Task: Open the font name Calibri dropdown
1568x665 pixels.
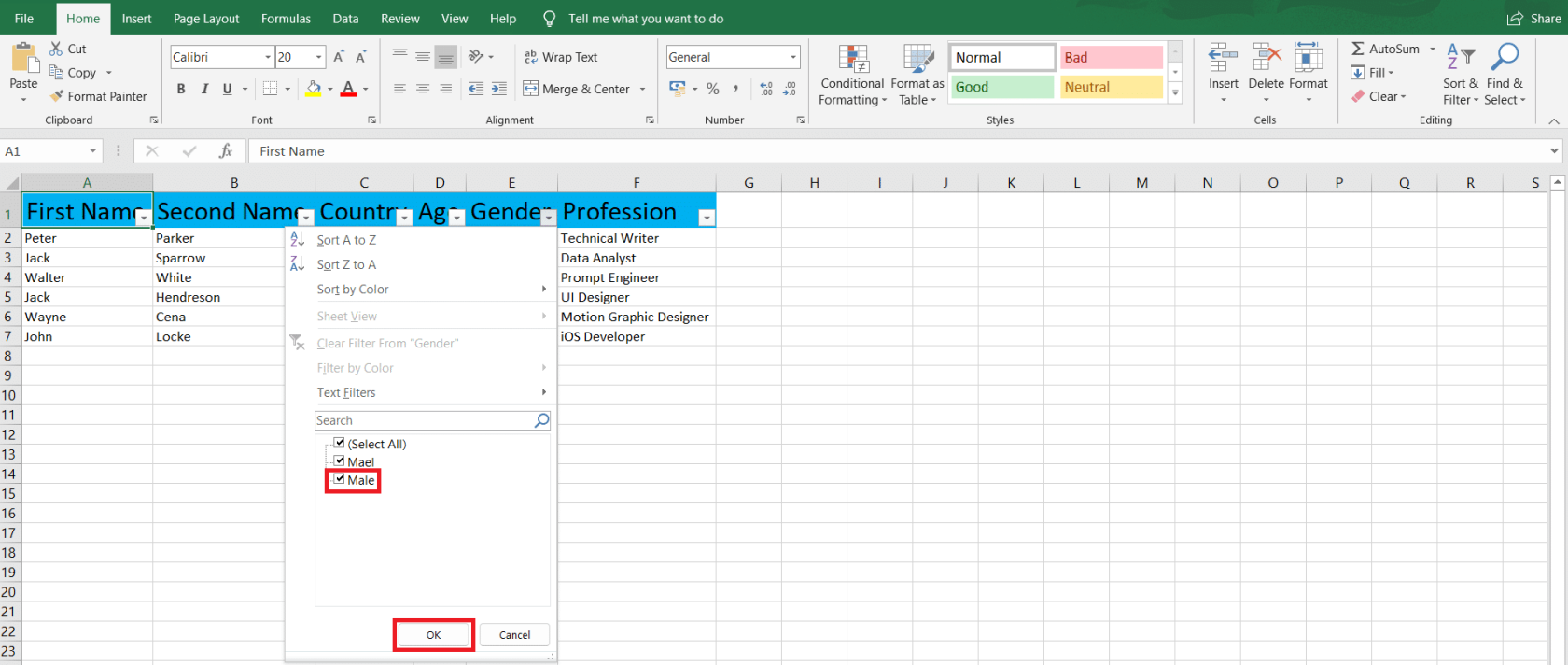Action: [x=268, y=57]
